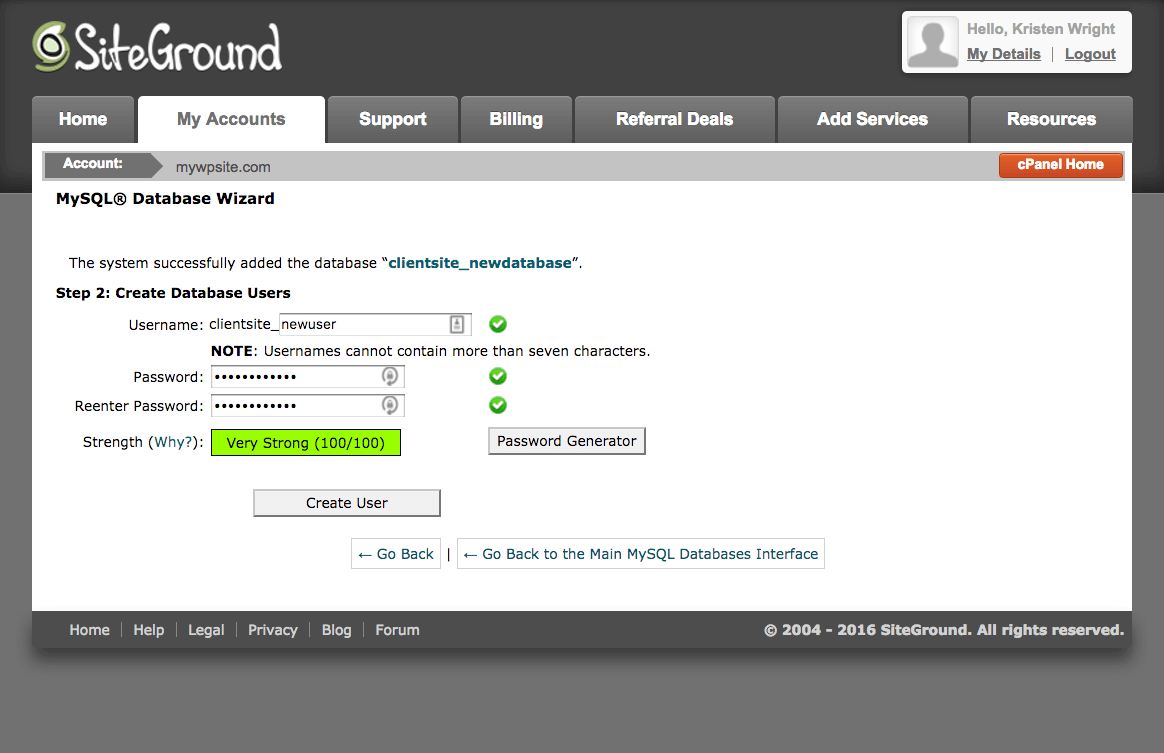This screenshot has height=753, width=1164.
Task: Click the Logout link
Action: click(1090, 54)
